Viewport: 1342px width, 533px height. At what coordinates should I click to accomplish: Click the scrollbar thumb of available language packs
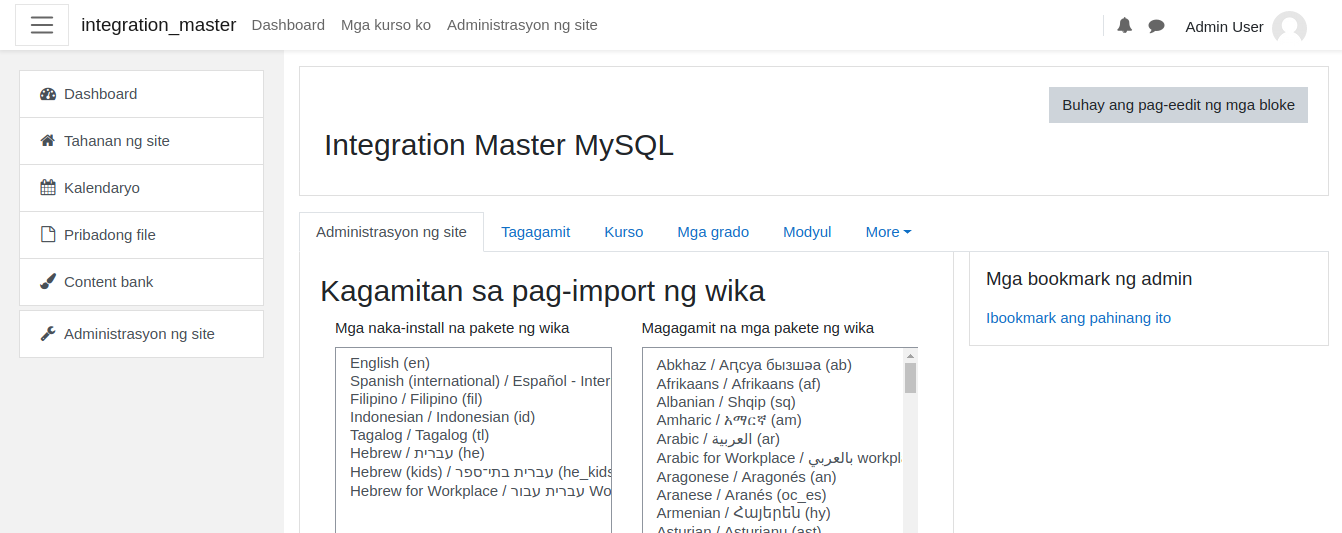pyautogui.click(x=910, y=378)
